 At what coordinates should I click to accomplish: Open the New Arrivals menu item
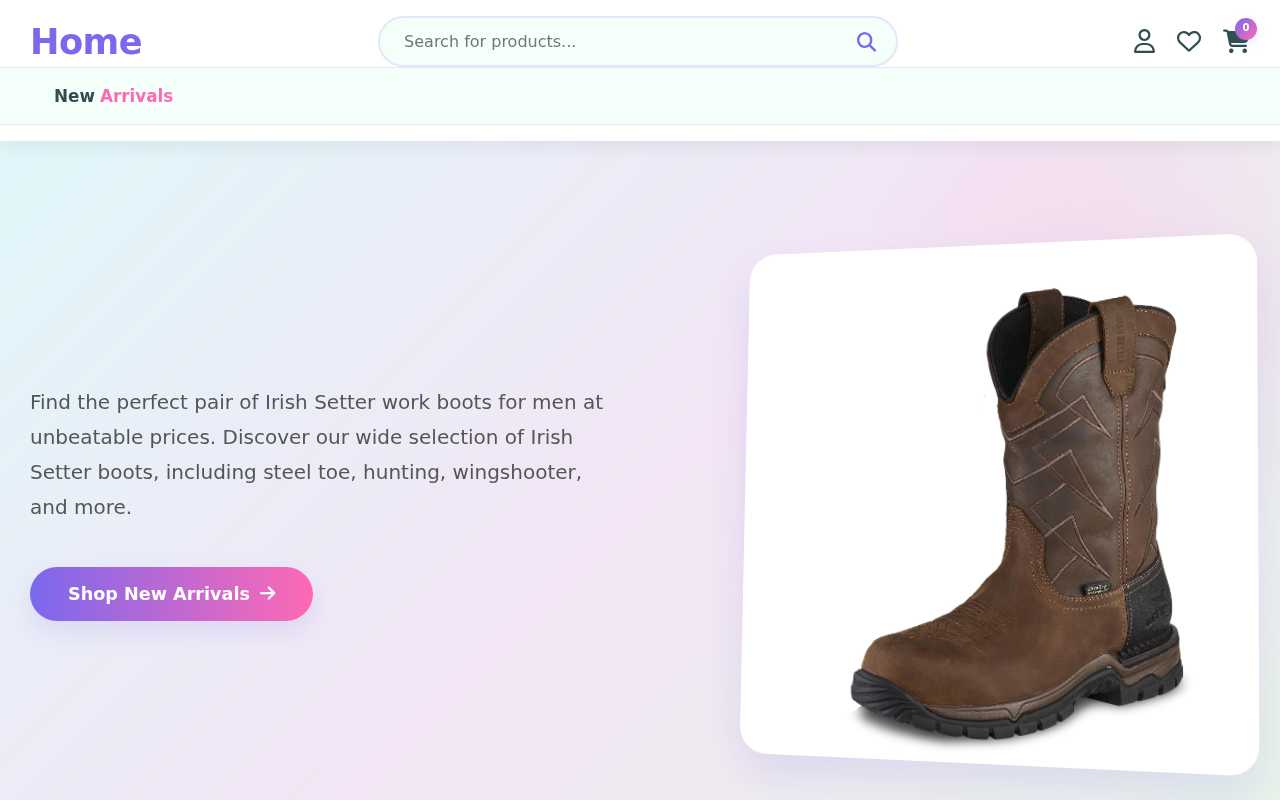pyautogui.click(x=113, y=96)
